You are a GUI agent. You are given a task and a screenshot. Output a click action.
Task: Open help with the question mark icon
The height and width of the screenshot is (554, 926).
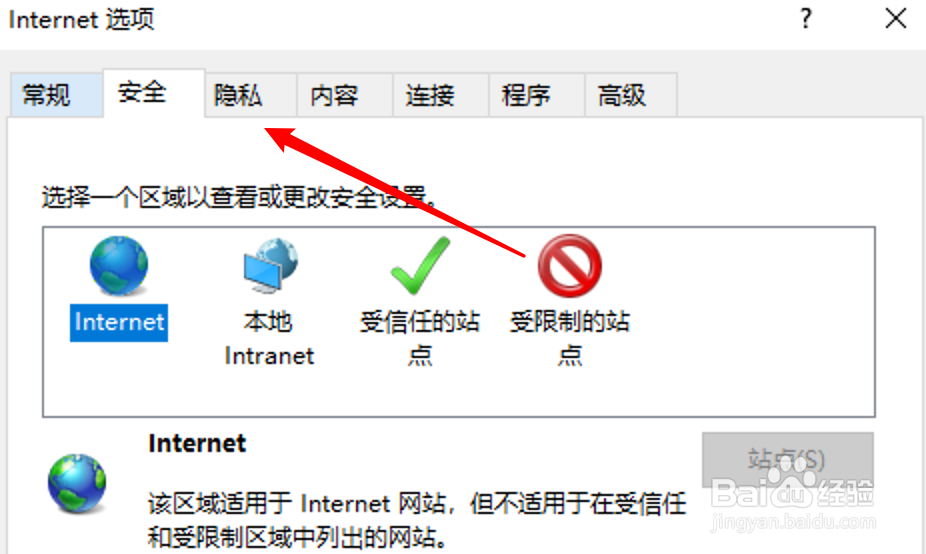pyautogui.click(x=806, y=19)
